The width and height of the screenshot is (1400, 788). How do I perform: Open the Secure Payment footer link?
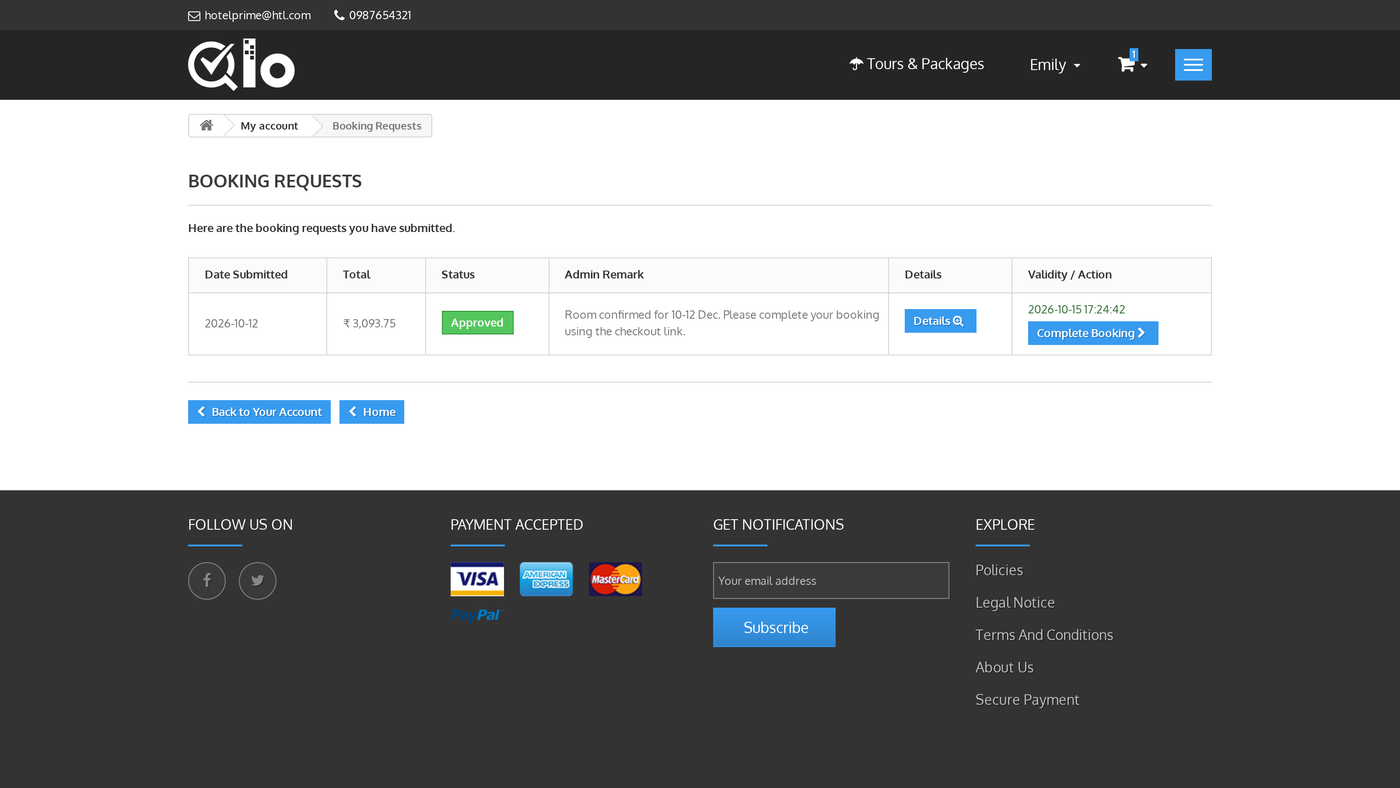point(1027,700)
